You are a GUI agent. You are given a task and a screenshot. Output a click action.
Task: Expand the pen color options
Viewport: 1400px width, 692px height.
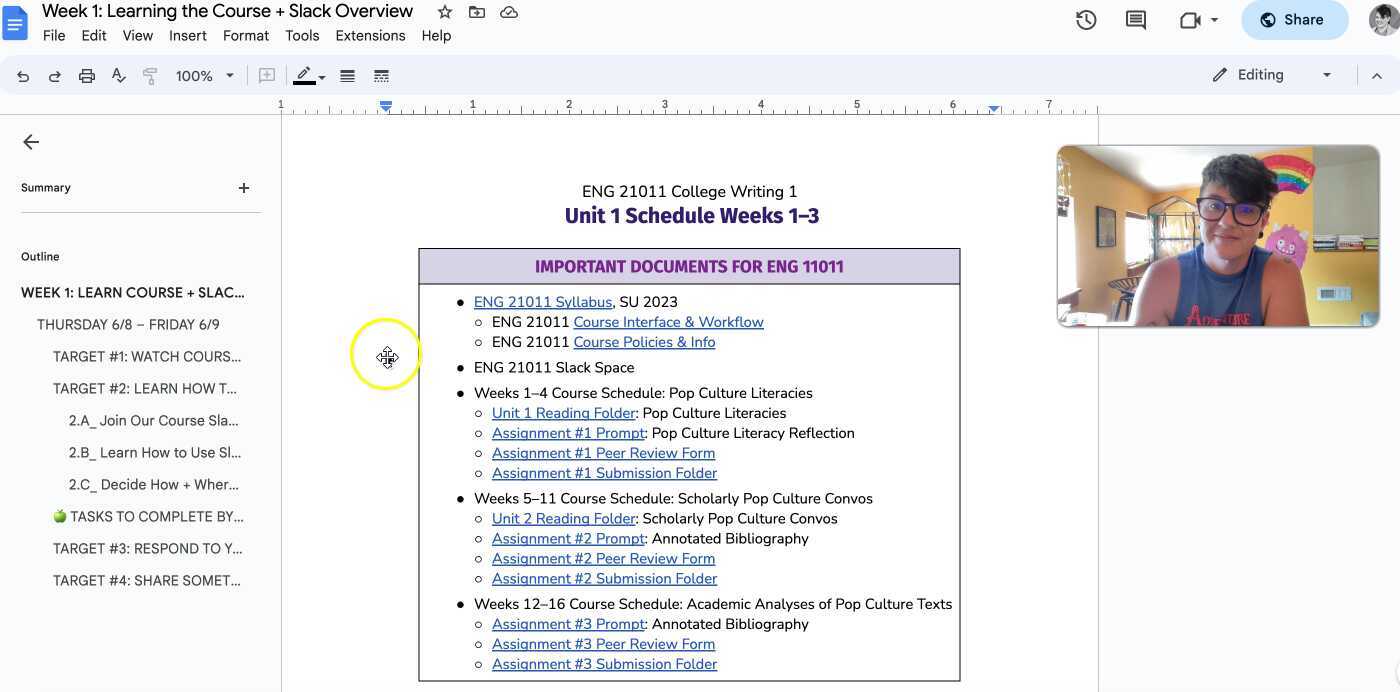pyautogui.click(x=321, y=75)
